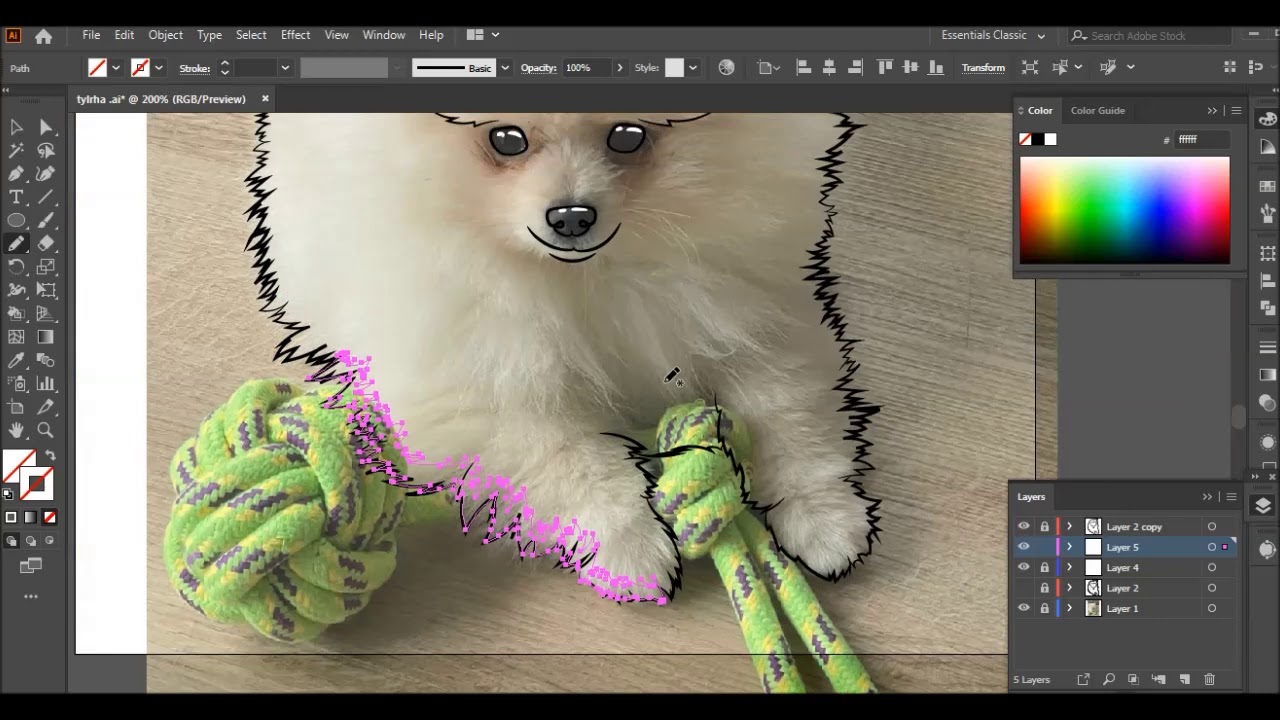Choose the Scale tool
This screenshot has height=720, width=1280.
pyautogui.click(x=46, y=267)
